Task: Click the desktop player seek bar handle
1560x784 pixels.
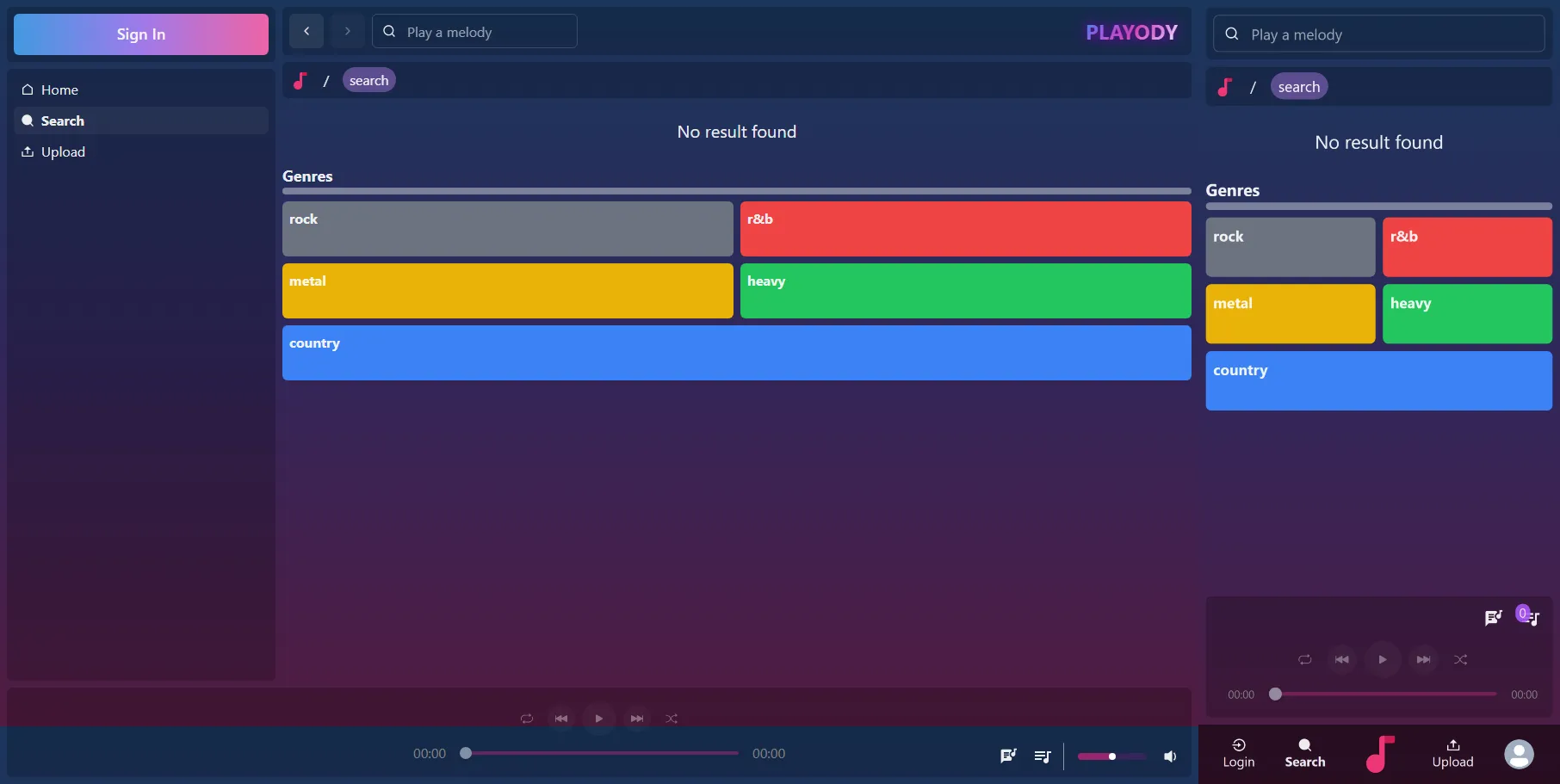Action: pos(466,753)
